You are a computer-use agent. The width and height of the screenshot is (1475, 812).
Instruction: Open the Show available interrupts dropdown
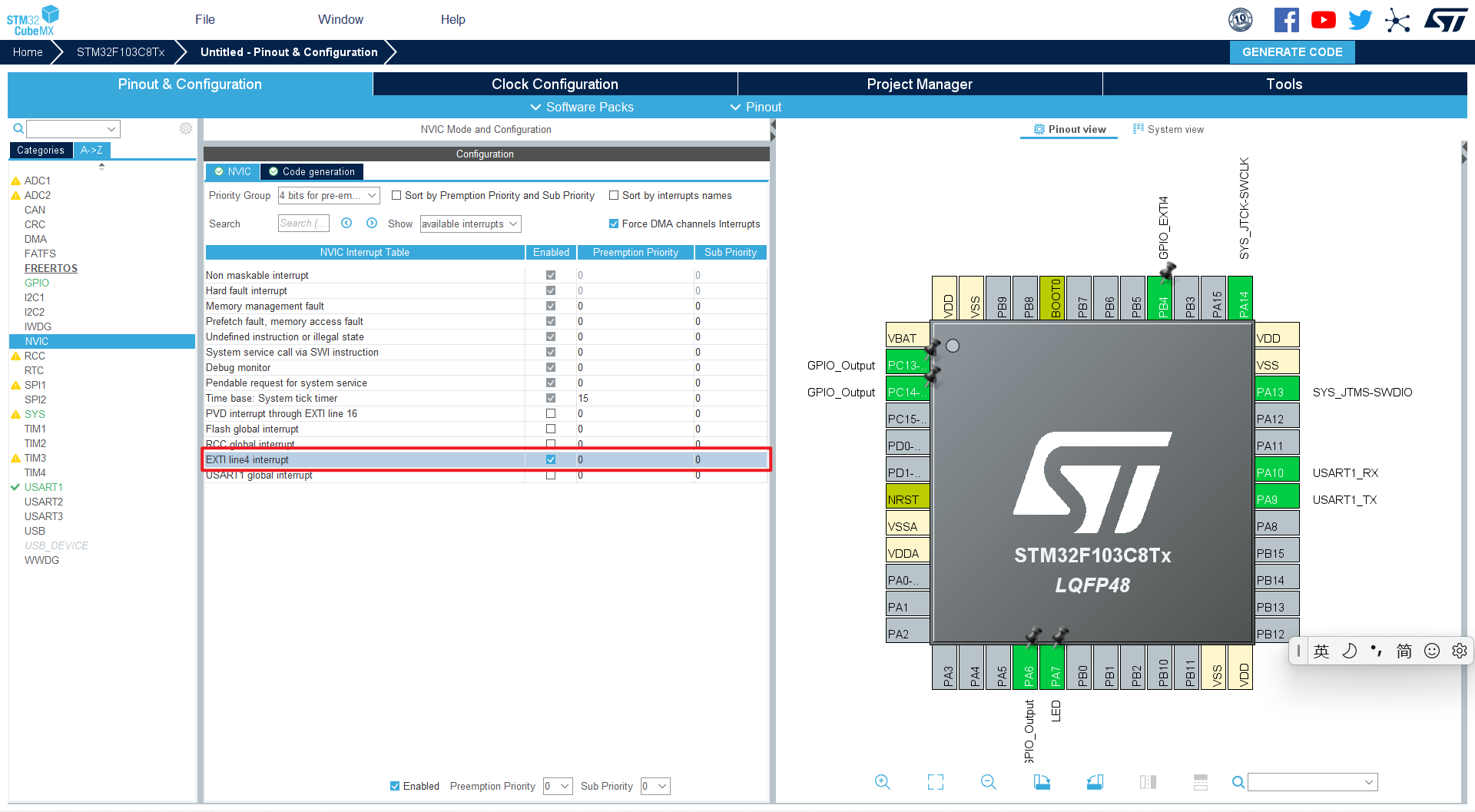point(470,224)
